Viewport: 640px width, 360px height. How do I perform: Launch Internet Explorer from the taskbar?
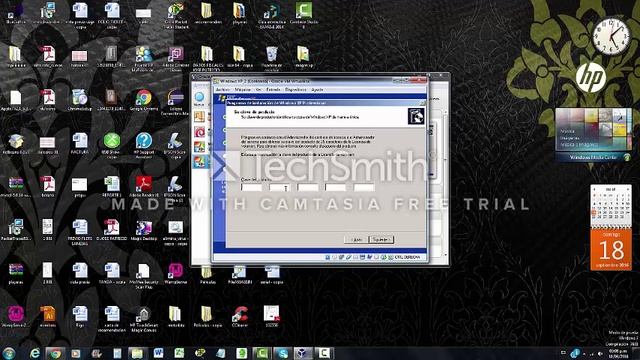pos(35,353)
